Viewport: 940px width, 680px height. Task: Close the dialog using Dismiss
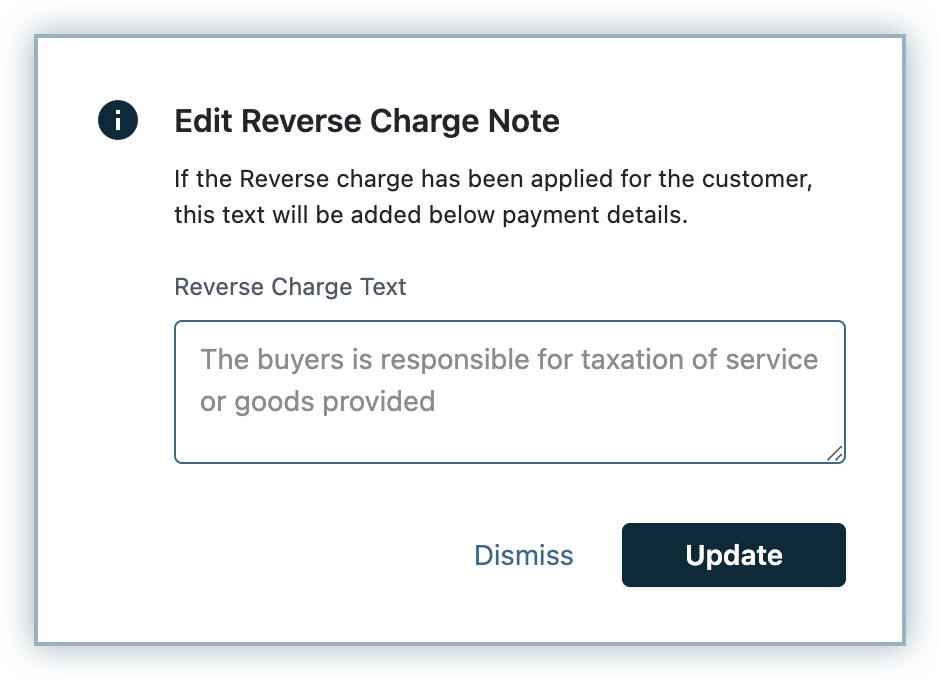[x=523, y=555]
